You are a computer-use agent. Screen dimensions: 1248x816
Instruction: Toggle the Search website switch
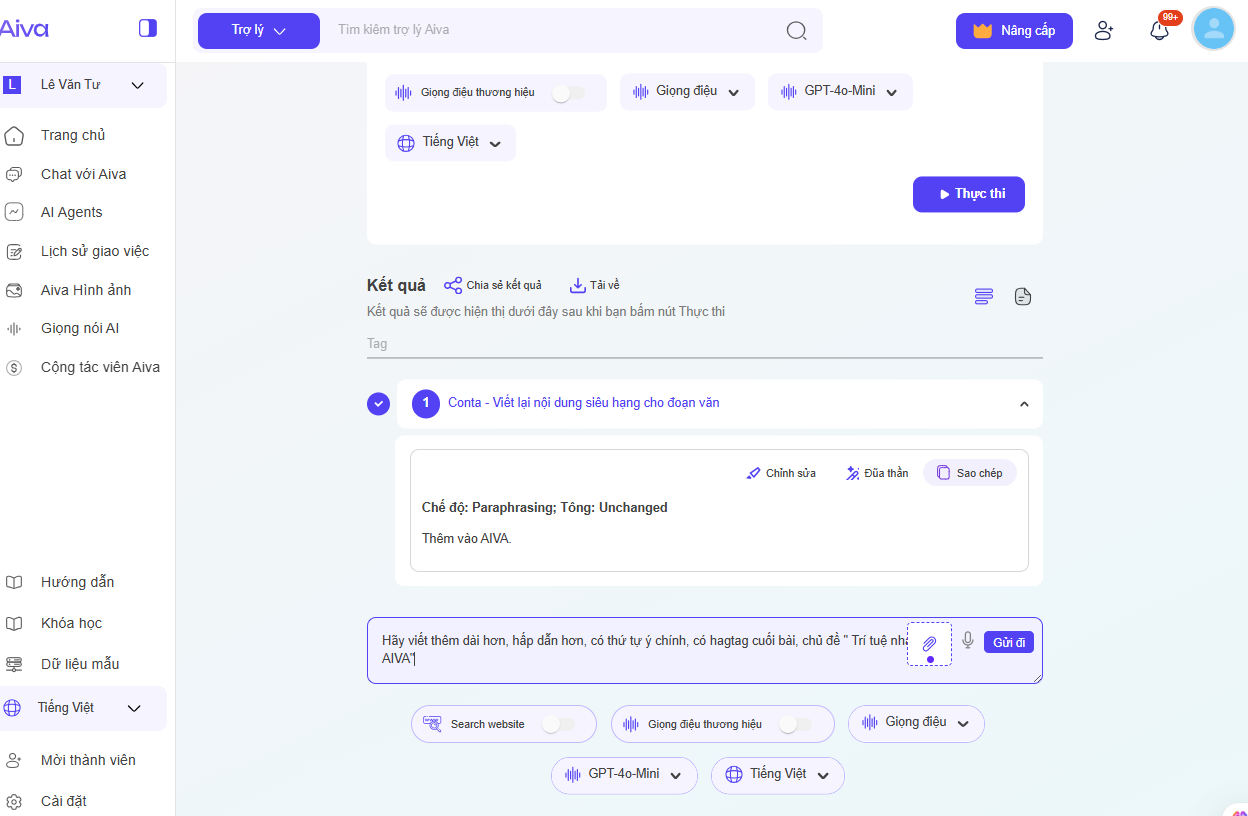click(558, 724)
